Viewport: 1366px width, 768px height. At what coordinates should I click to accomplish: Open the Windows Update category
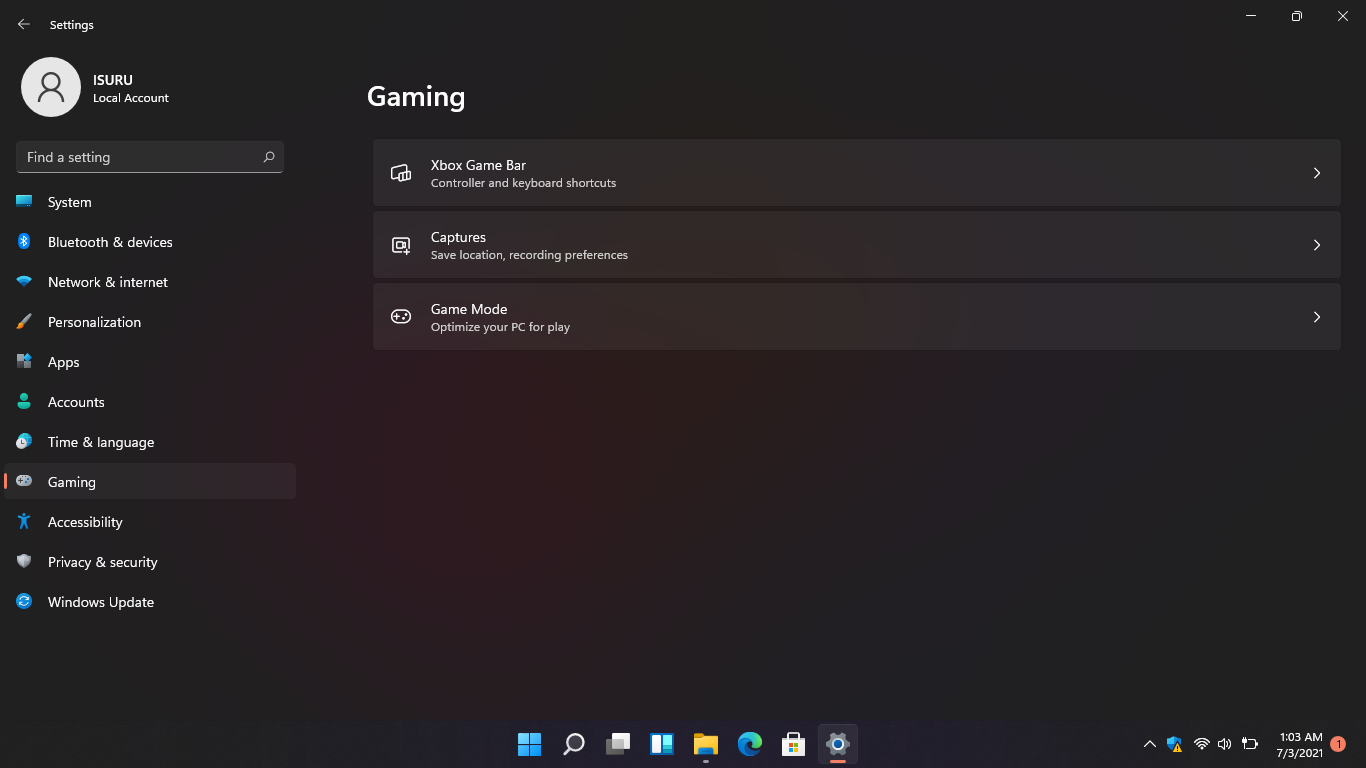tap(150, 602)
